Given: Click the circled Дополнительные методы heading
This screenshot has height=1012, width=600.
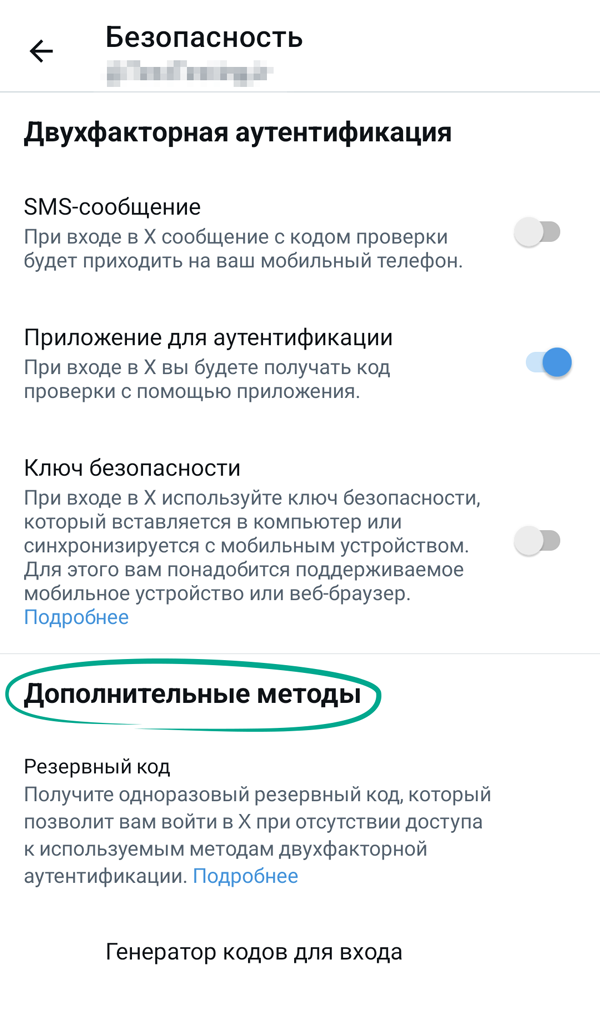Looking at the screenshot, I should click(x=192, y=694).
